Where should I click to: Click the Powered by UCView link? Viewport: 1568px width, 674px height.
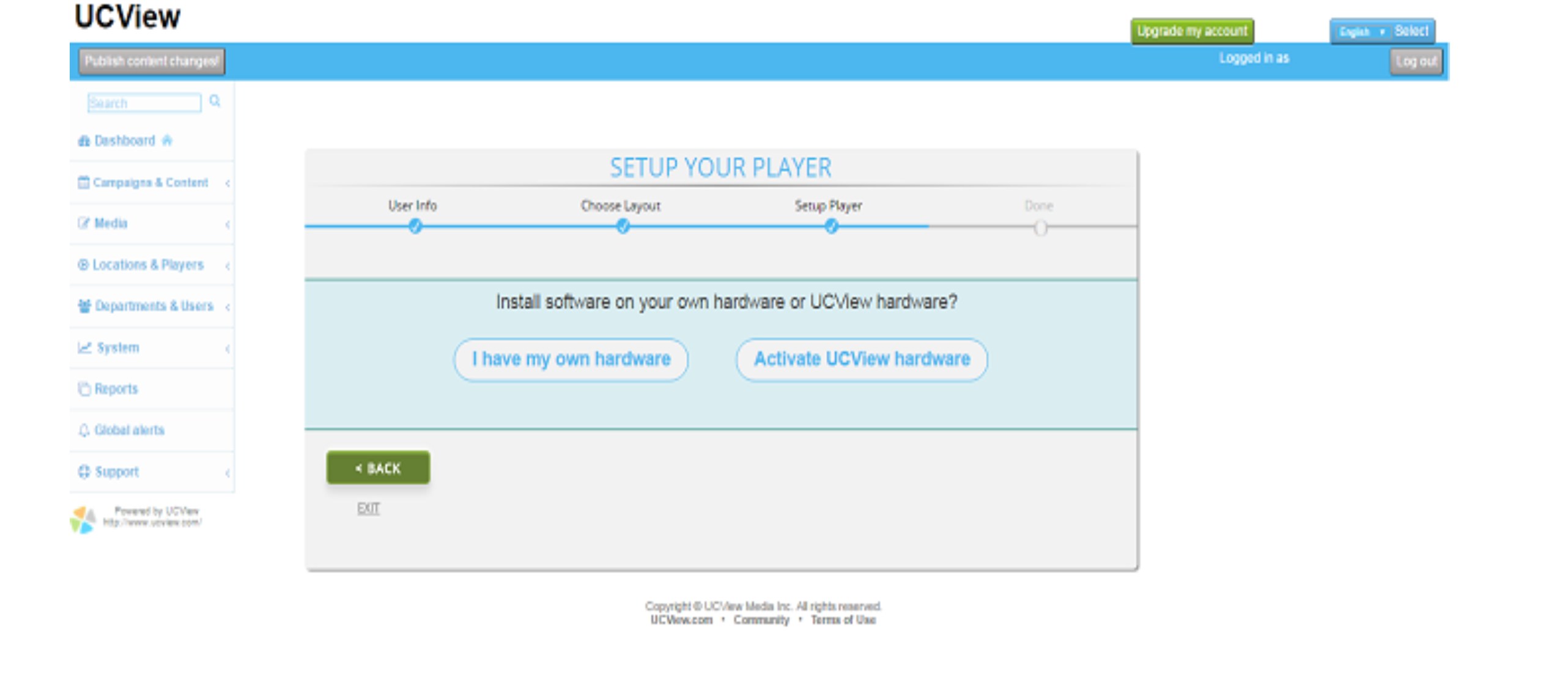153,517
